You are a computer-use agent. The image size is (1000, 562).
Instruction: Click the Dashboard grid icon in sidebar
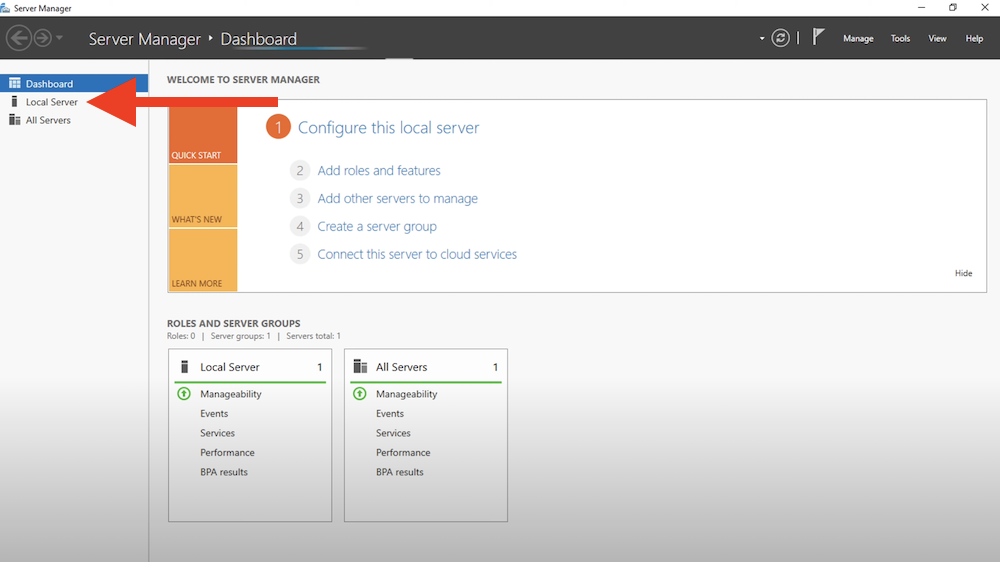pos(15,84)
